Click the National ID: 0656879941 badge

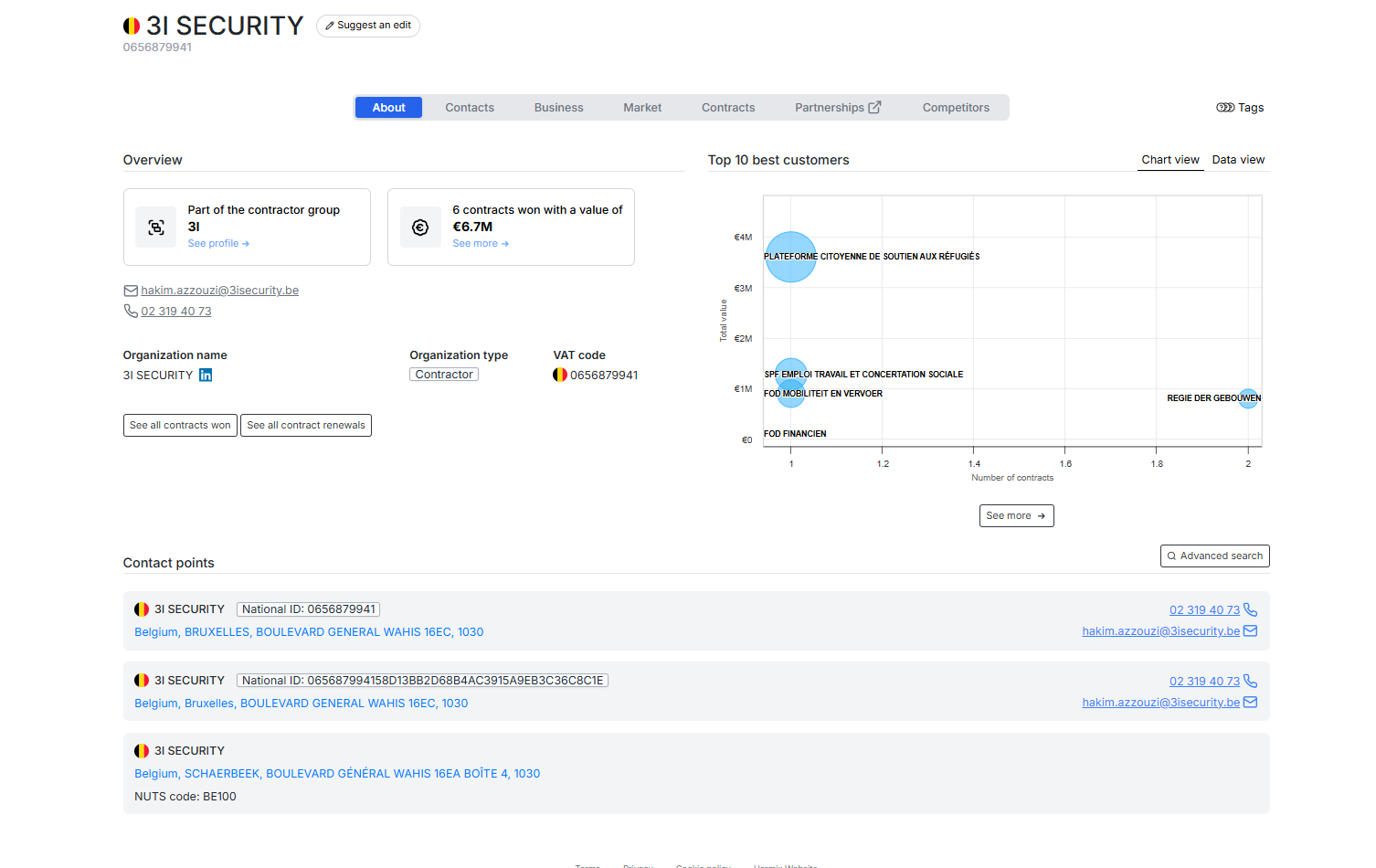309,609
